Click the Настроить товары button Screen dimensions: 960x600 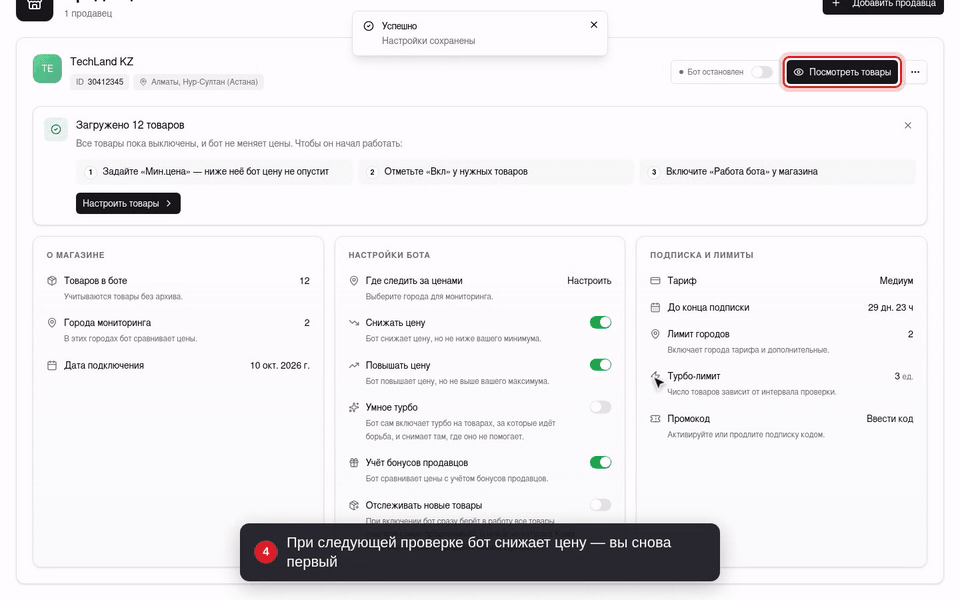[128, 203]
